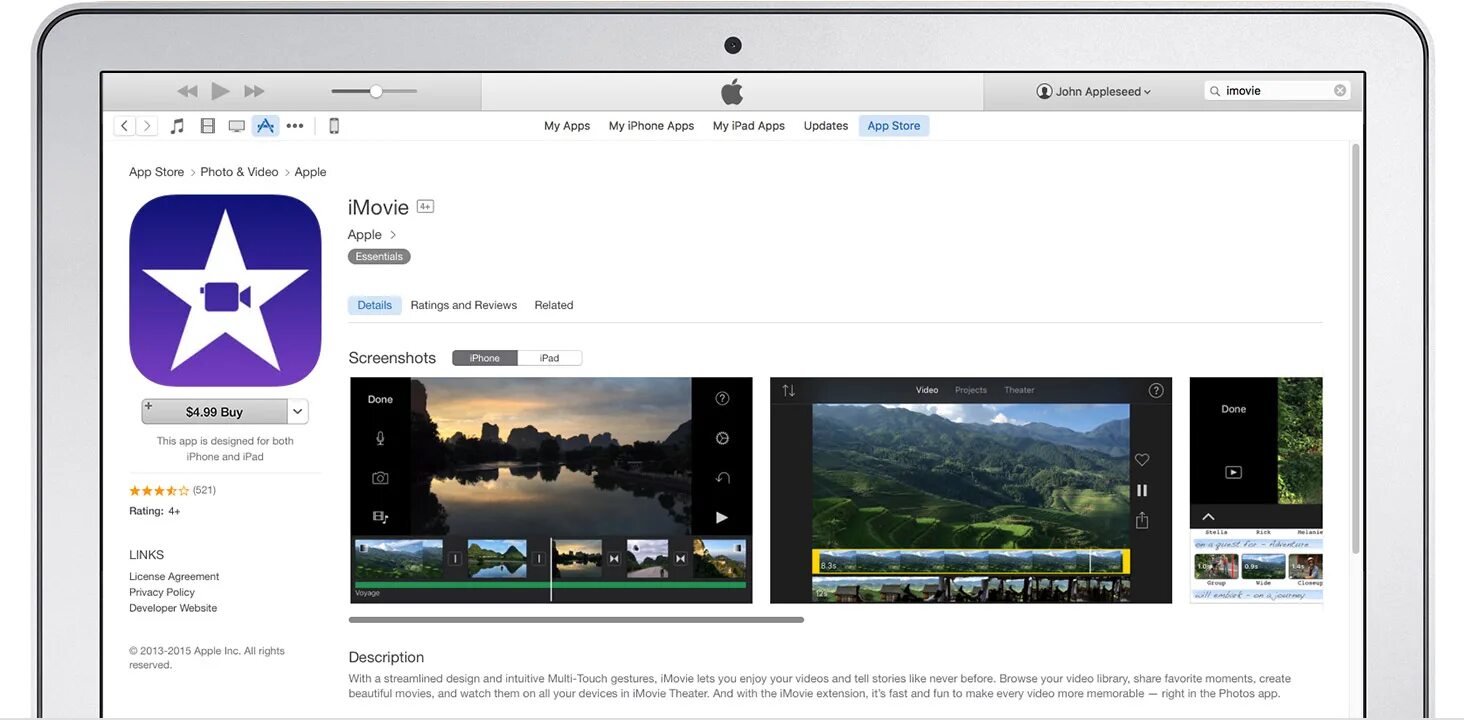The width and height of the screenshot is (1464, 720).
Task: Open the Developer Website link
Action: click(173, 608)
